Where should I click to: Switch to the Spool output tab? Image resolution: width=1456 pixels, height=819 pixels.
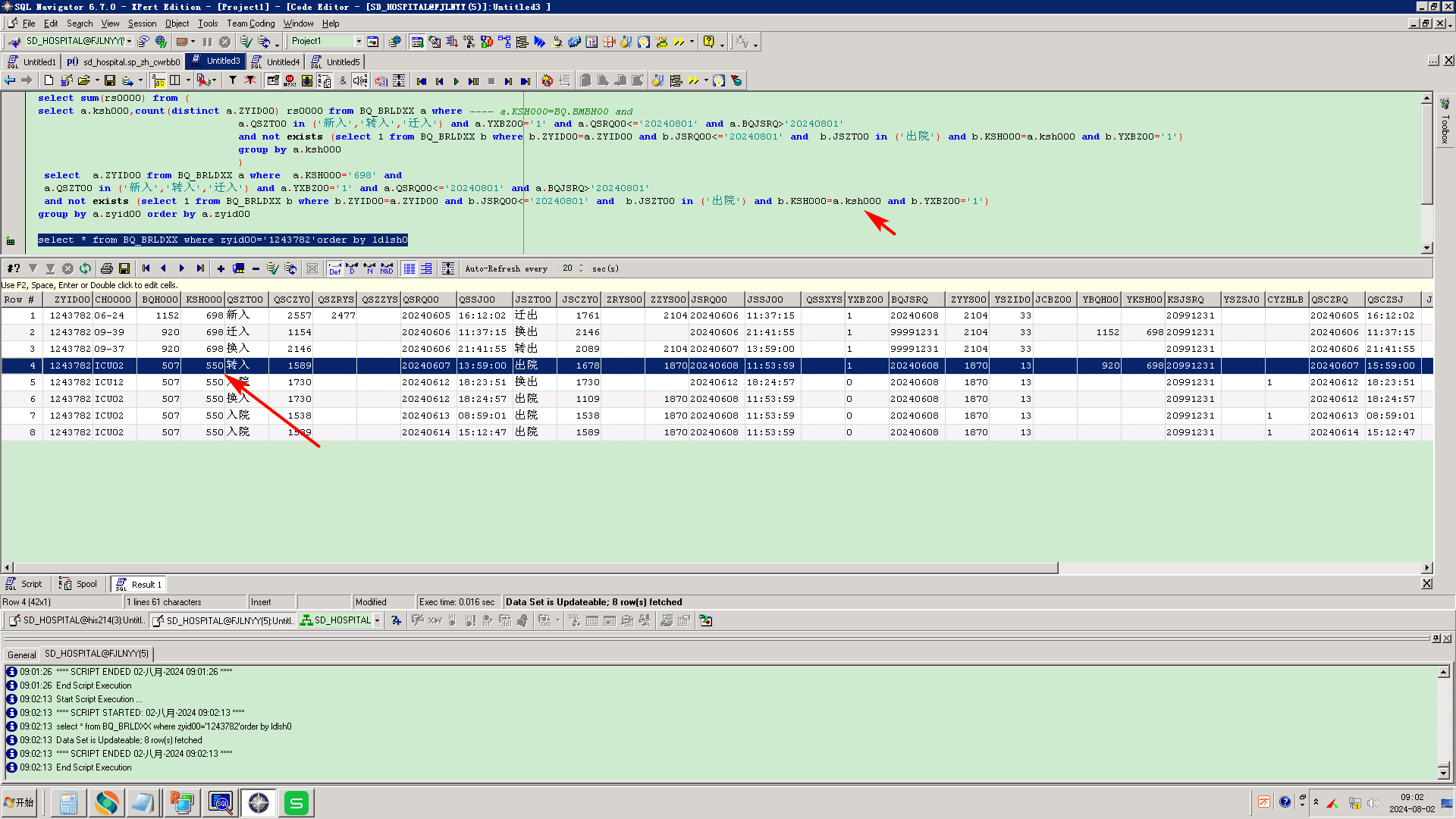click(x=80, y=584)
